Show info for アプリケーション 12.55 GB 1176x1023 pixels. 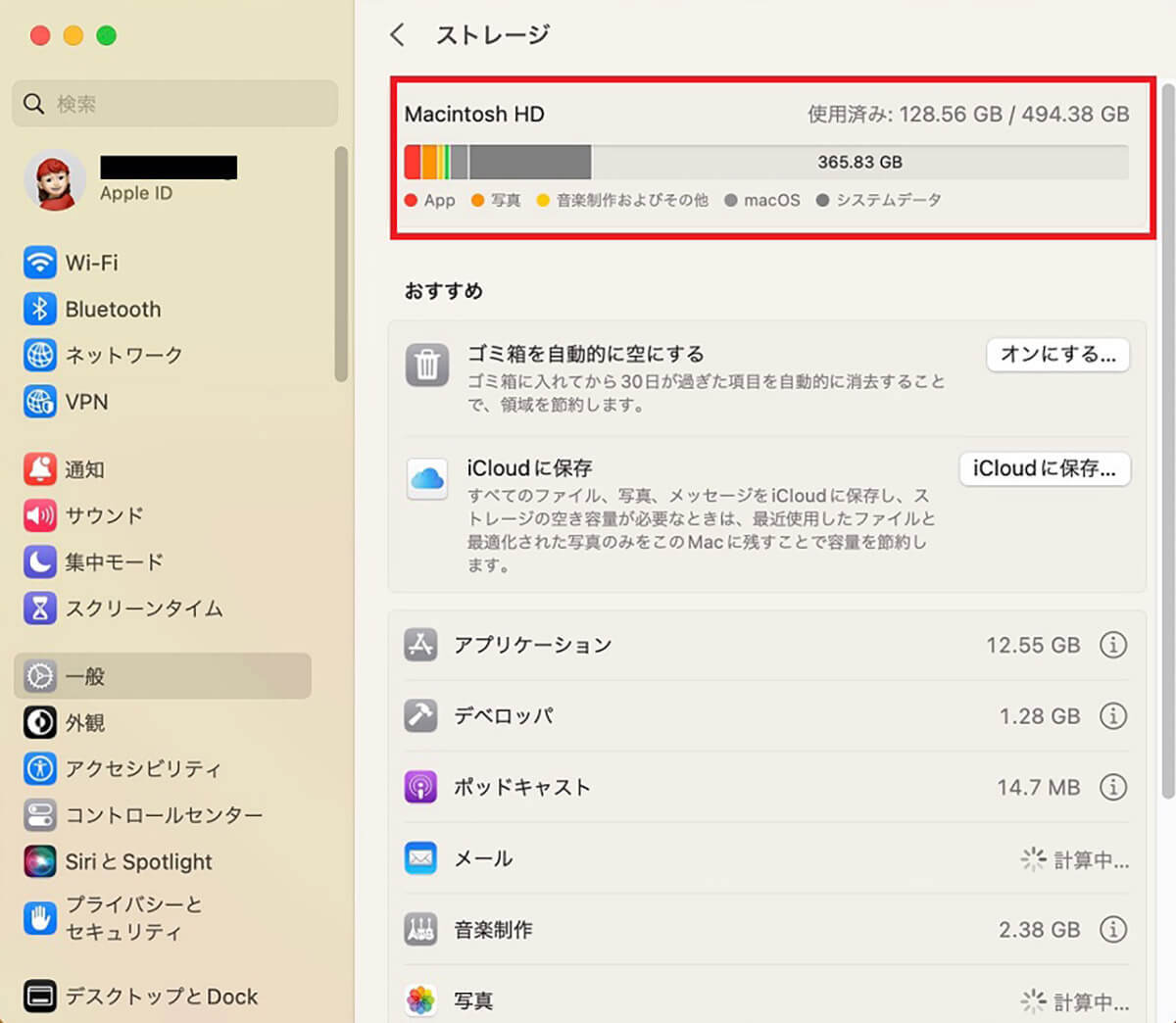1113,645
